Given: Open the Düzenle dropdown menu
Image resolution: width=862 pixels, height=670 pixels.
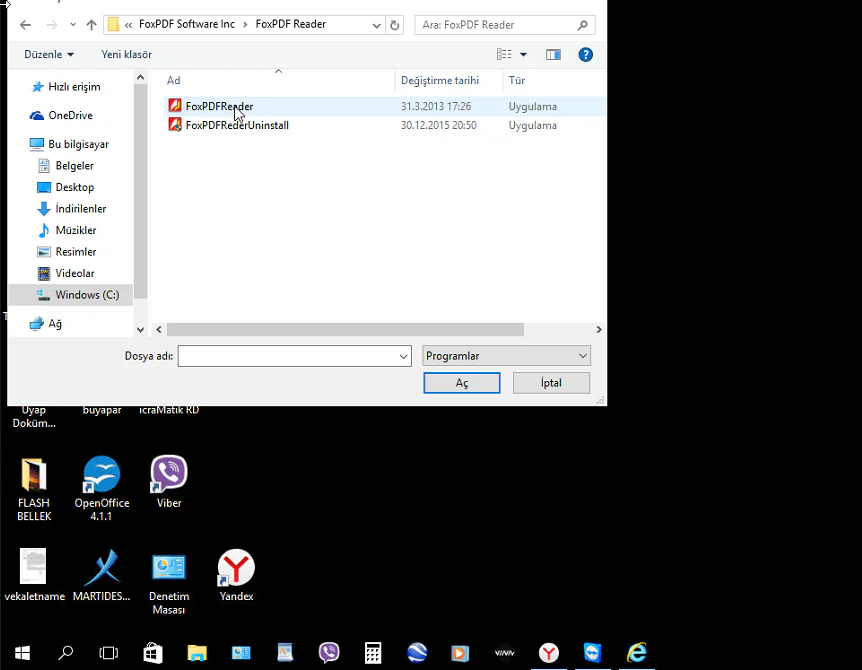Looking at the screenshot, I should 49,55.
